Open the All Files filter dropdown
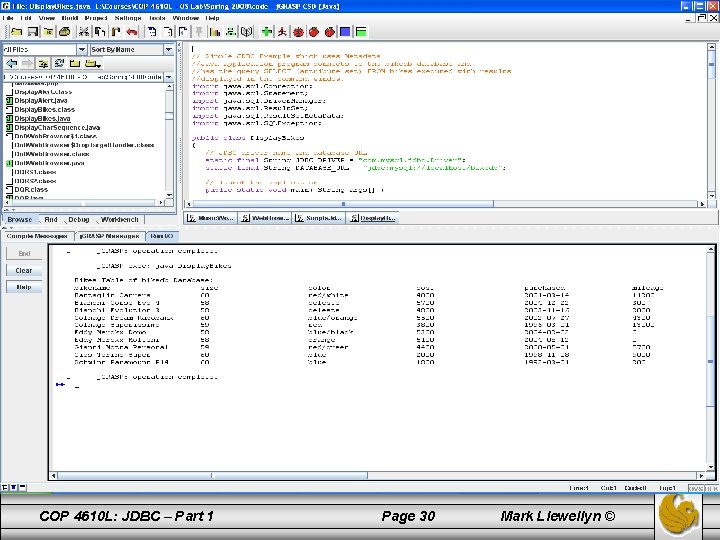 tap(82, 49)
